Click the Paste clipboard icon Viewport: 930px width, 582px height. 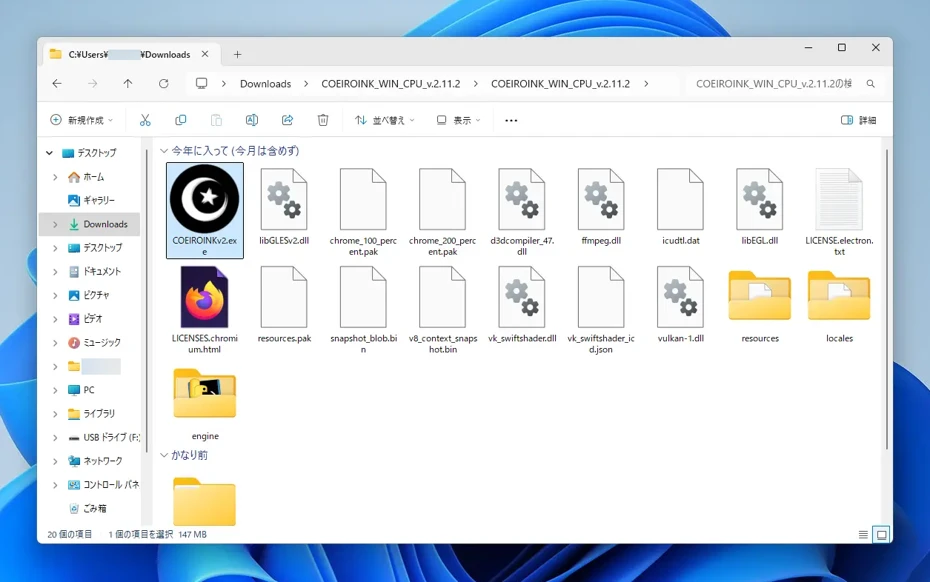216,120
